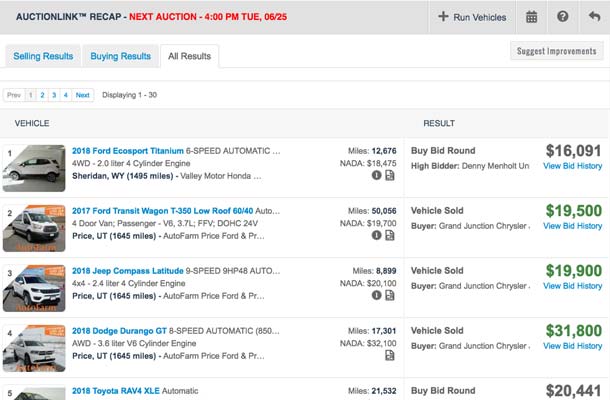This screenshot has height=400, width=610.
Task: Open the help question mark icon
Action: 563,17
